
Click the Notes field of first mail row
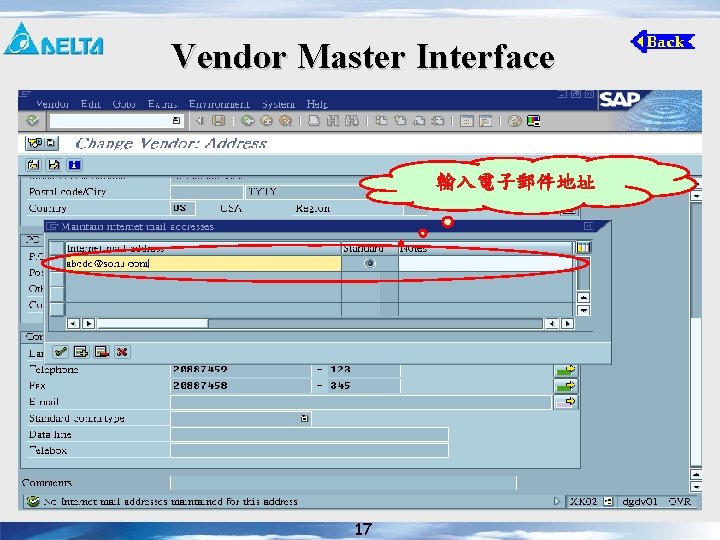click(486, 264)
